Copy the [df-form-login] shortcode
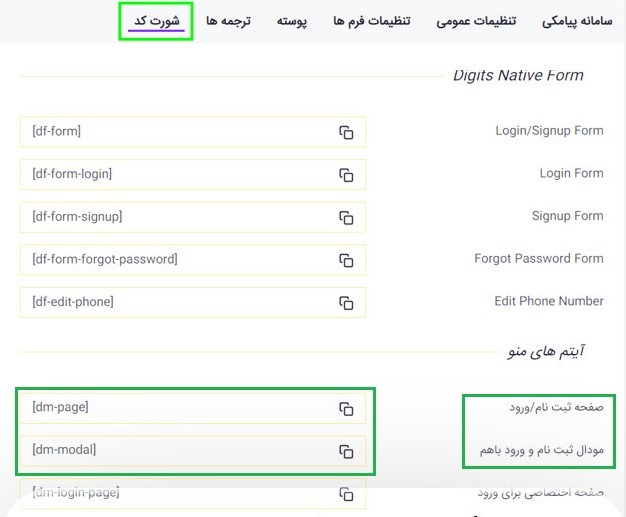The height and width of the screenshot is (517, 626). coord(346,175)
